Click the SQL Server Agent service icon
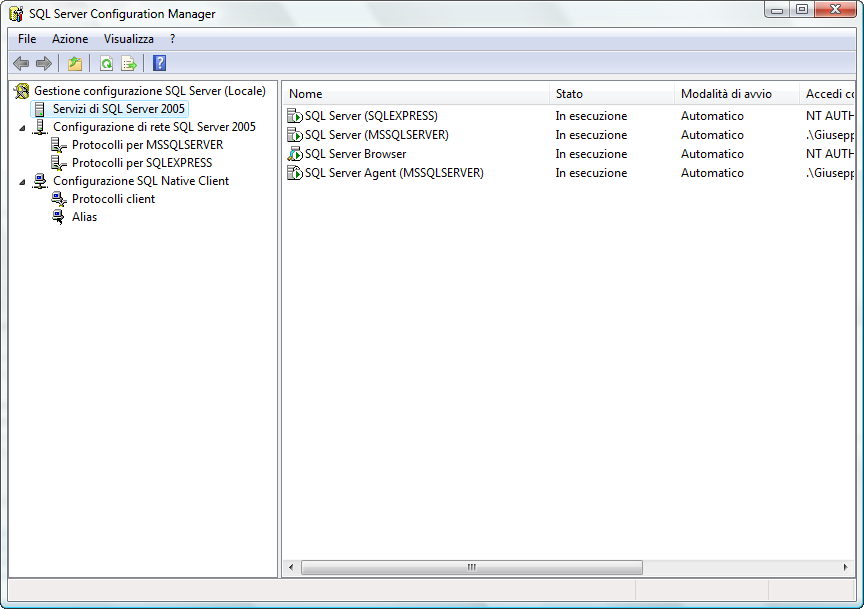Viewport: 864px width, 609px height. pyautogui.click(x=295, y=173)
